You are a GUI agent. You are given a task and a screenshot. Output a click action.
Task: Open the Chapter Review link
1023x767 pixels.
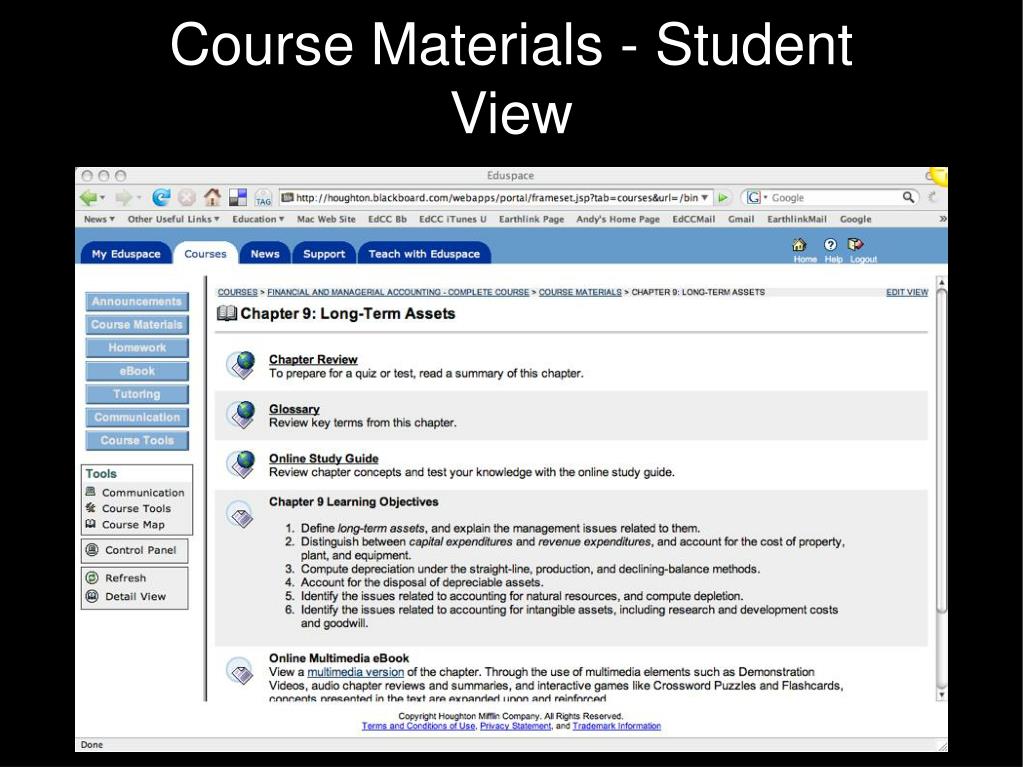click(x=313, y=359)
